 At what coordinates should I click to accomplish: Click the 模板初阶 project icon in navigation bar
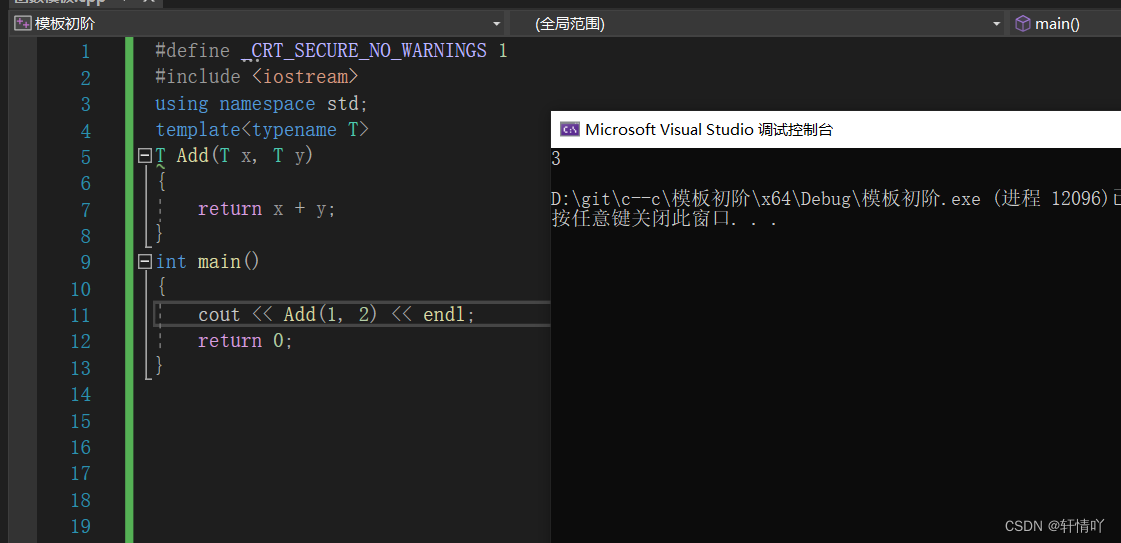23,24
